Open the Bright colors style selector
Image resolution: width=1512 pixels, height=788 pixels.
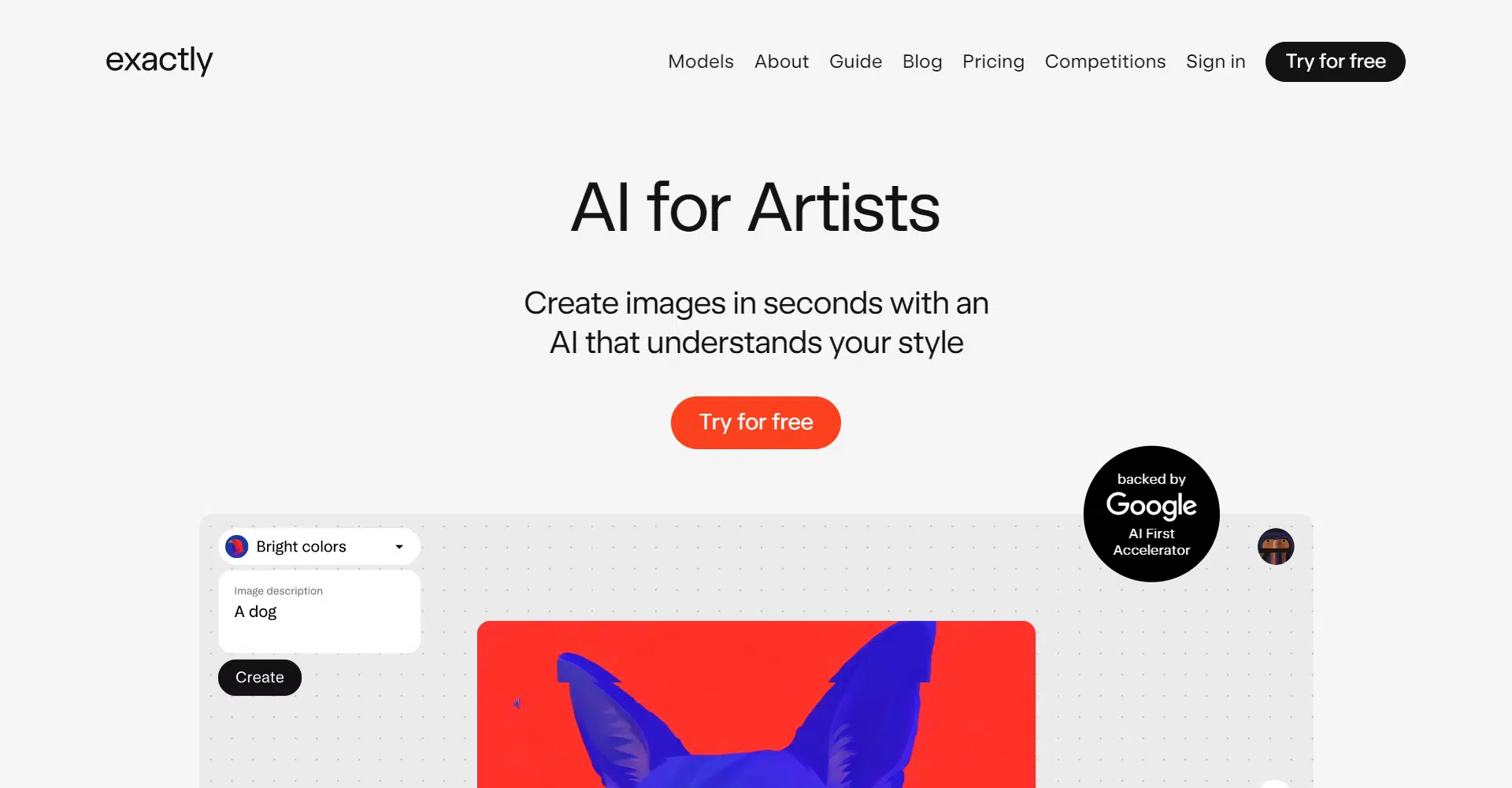[319, 547]
